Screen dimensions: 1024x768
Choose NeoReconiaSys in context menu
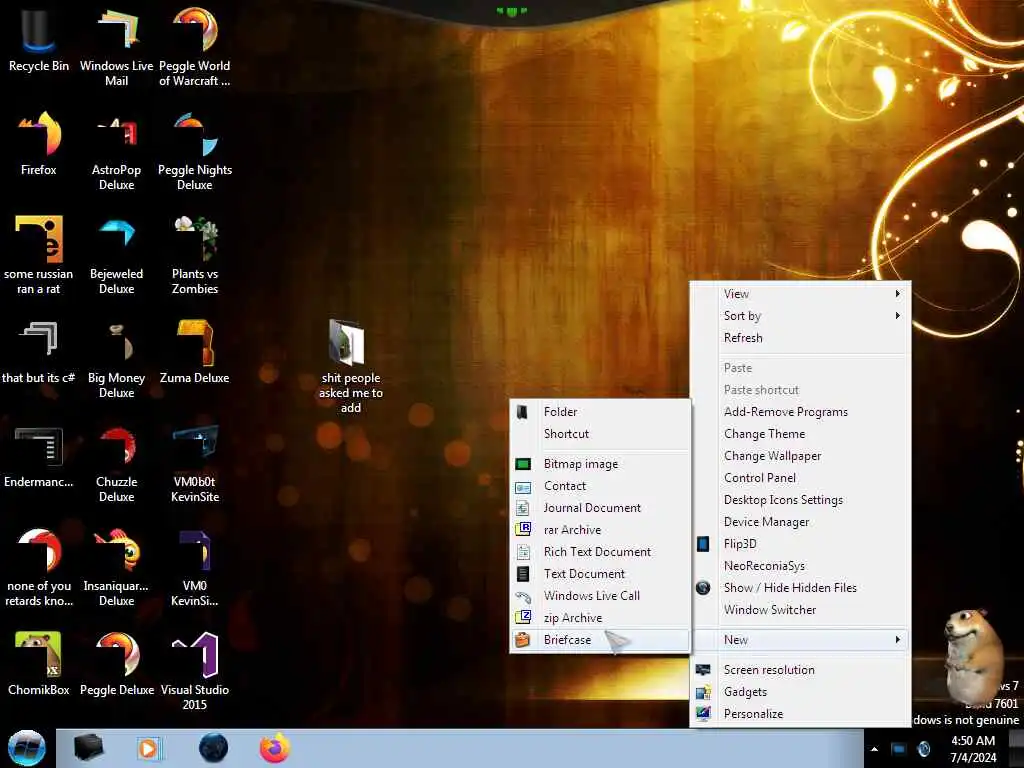(x=800, y=566)
